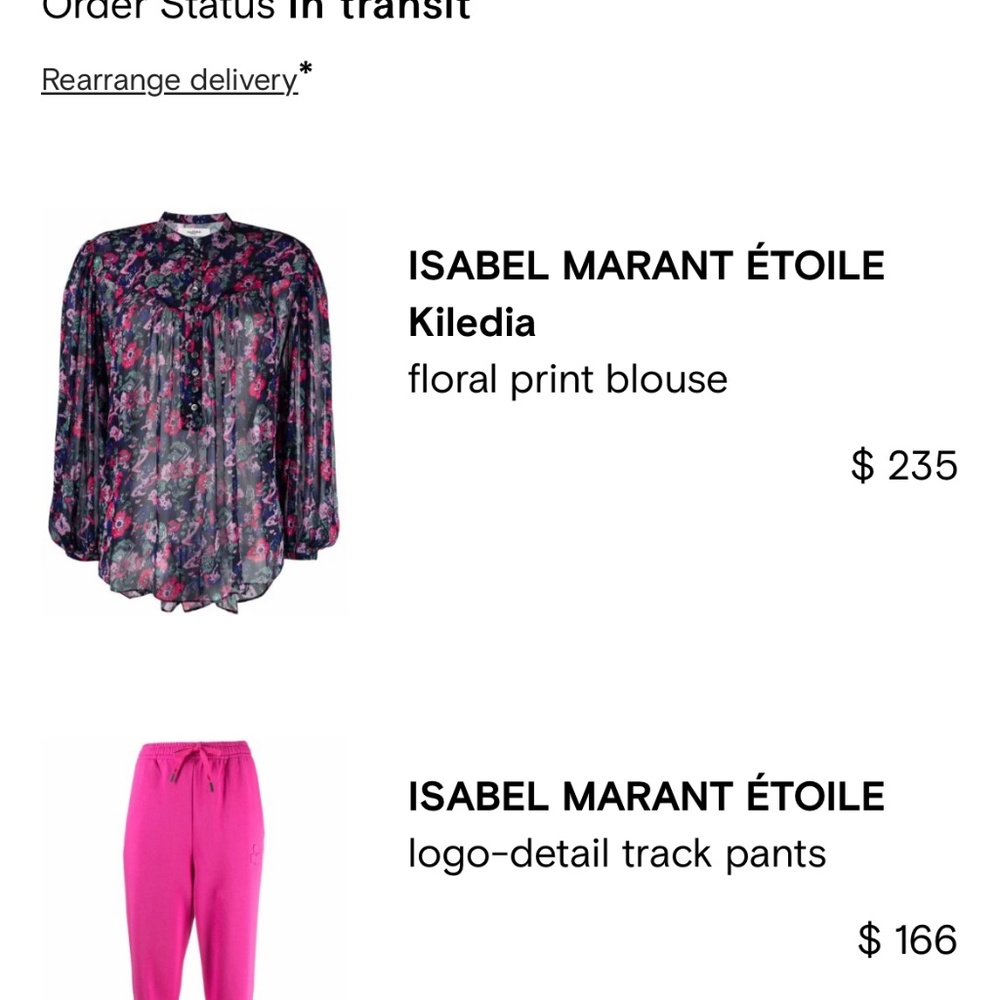Click the asterisk after Rearrange delivery

[302, 70]
